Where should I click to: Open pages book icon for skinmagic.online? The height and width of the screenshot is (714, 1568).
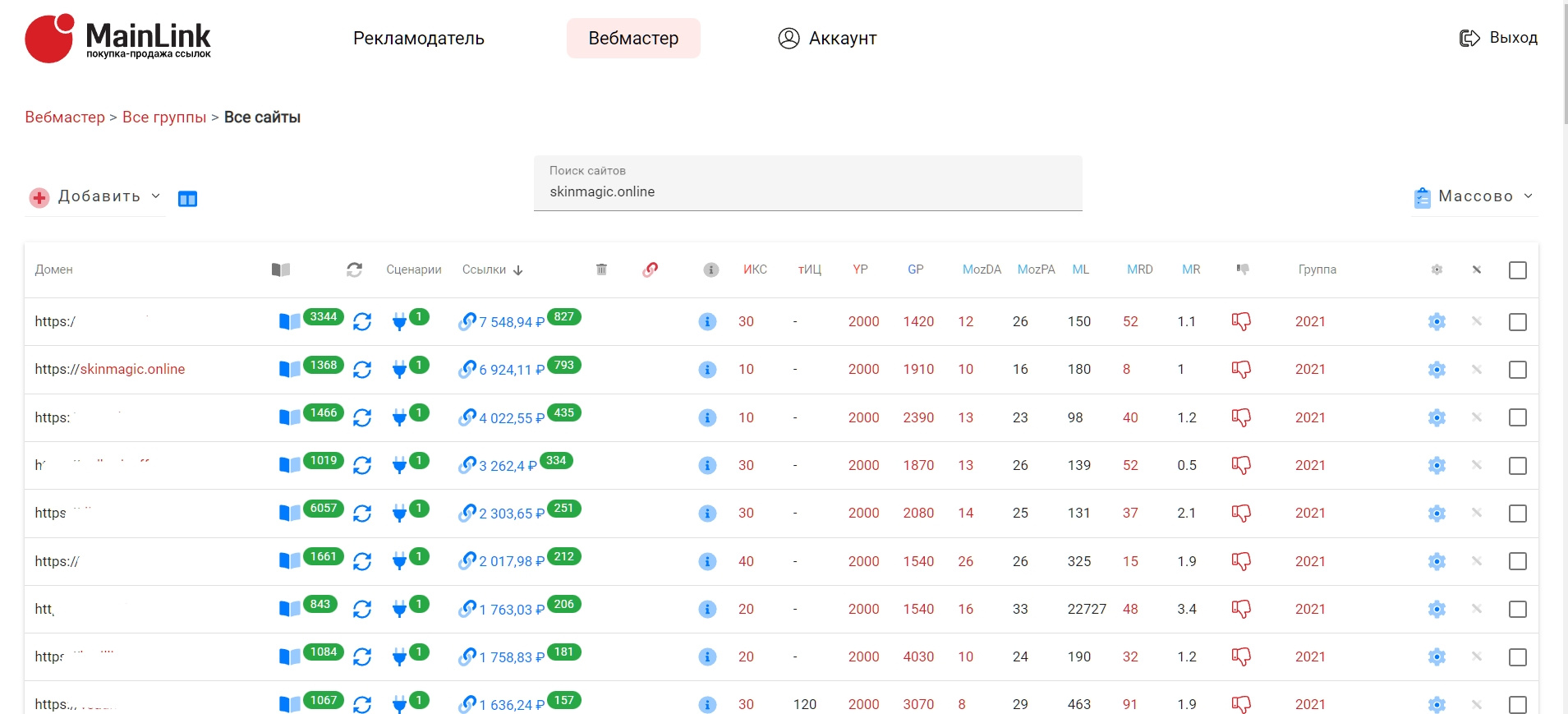(289, 370)
